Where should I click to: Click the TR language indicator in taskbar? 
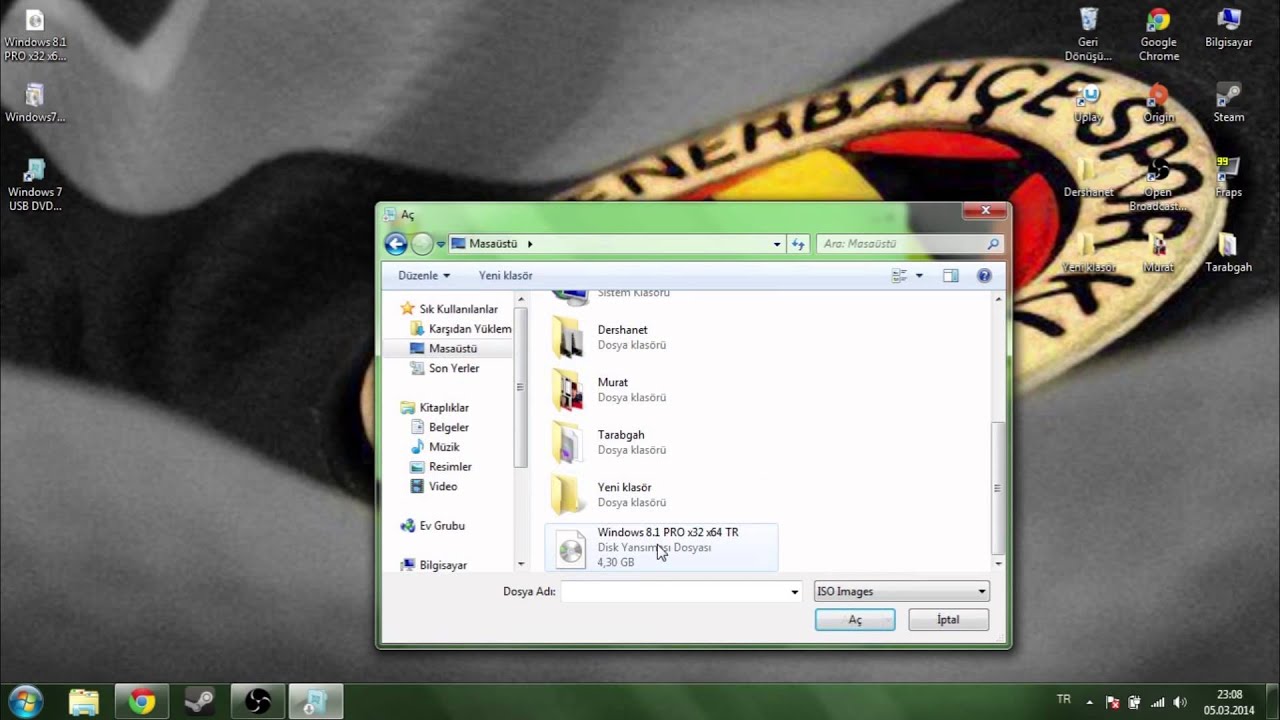(x=1064, y=699)
